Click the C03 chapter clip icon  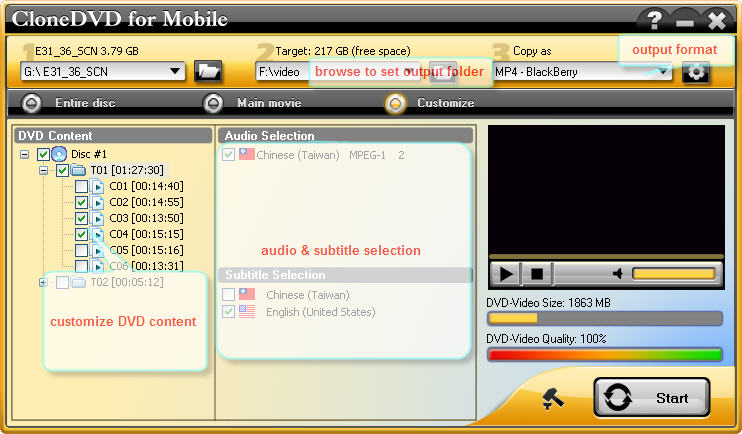[x=97, y=219]
